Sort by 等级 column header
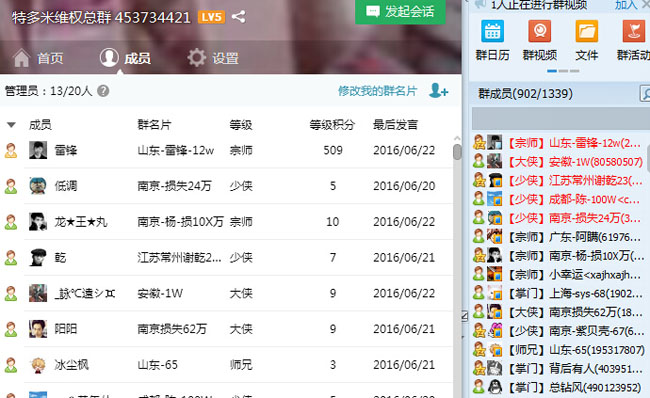 (x=241, y=125)
